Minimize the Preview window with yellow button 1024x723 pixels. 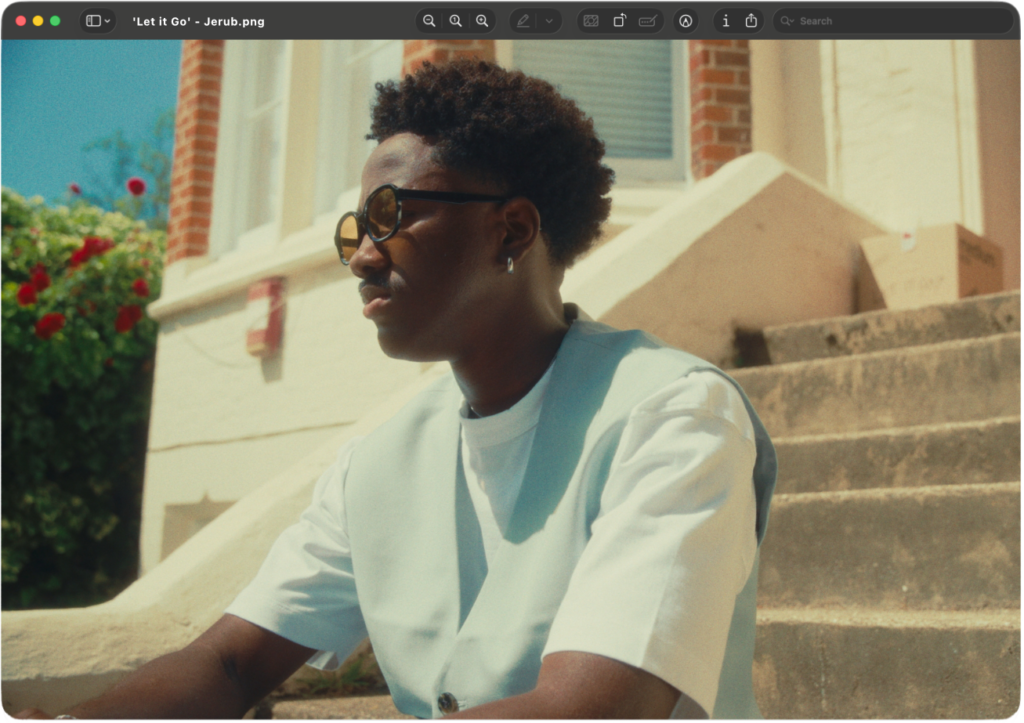tap(38, 21)
